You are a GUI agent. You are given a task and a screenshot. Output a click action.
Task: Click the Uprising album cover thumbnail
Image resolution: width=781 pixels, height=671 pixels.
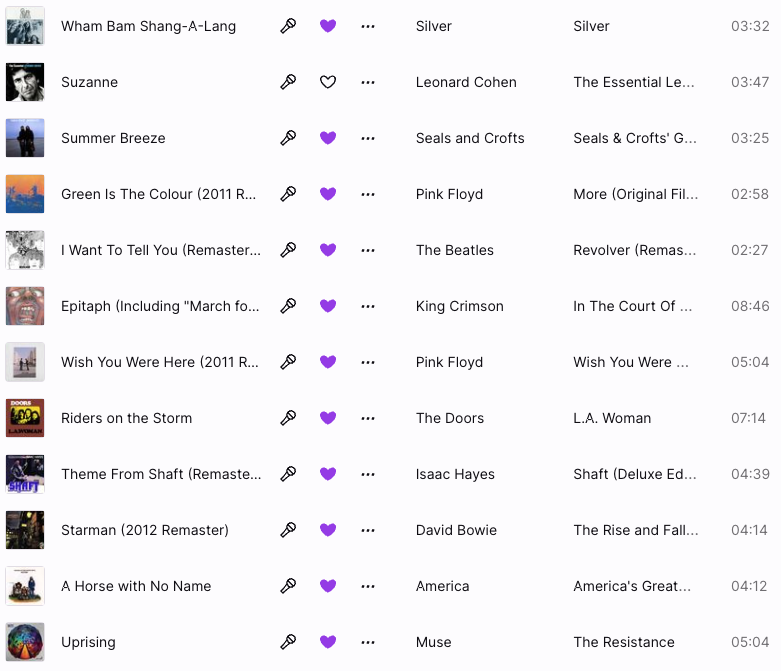tap(25, 642)
